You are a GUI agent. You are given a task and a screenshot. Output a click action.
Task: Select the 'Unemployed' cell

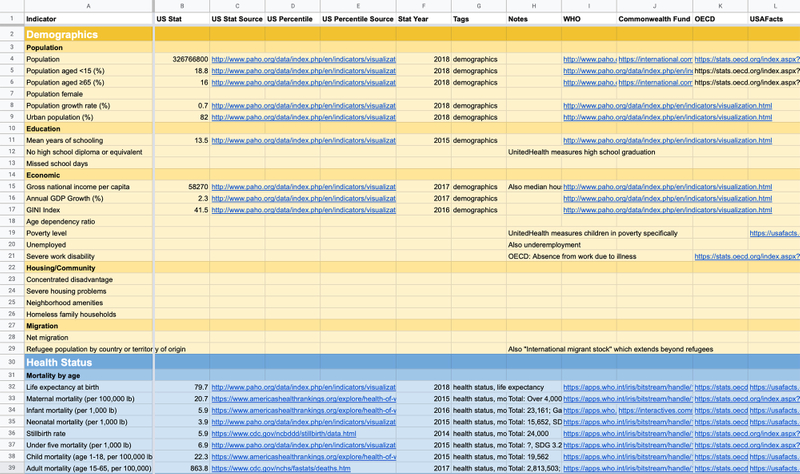click(88, 244)
